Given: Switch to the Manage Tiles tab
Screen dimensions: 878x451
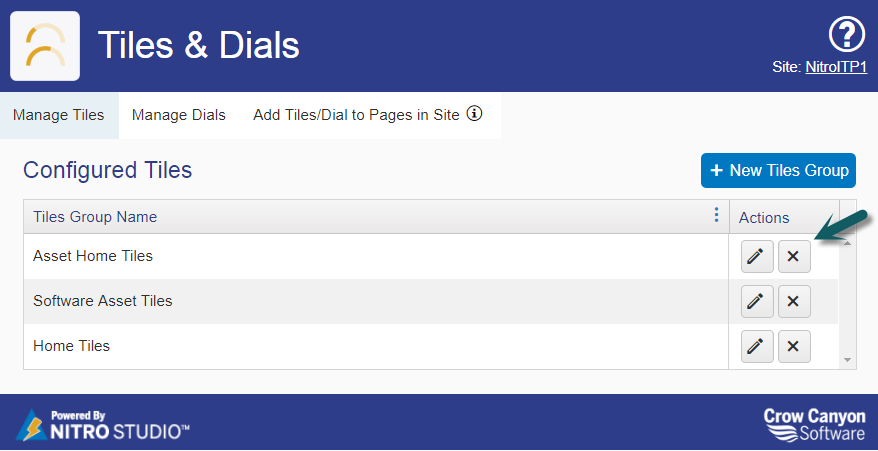Looking at the screenshot, I should (59, 115).
